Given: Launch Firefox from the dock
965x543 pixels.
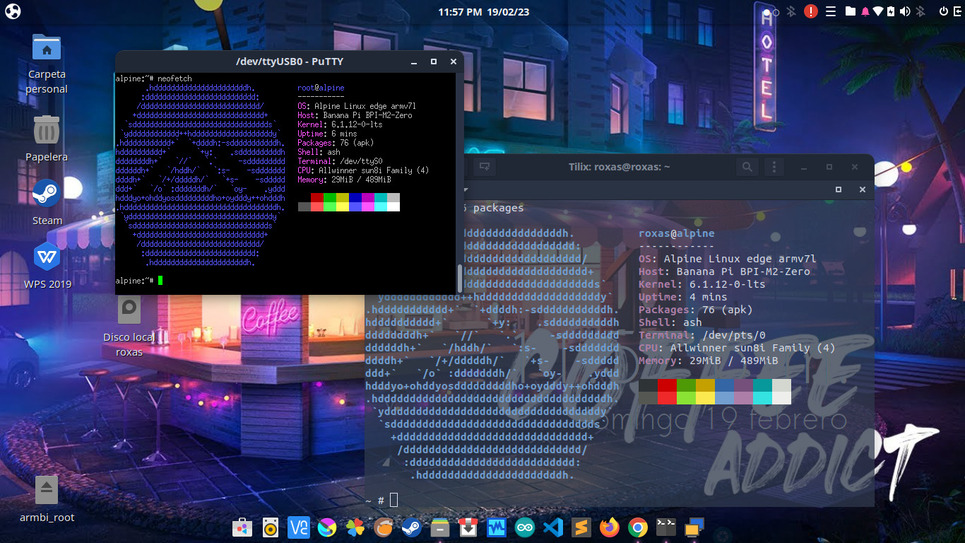Looking at the screenshot, I should click(609, 528).
